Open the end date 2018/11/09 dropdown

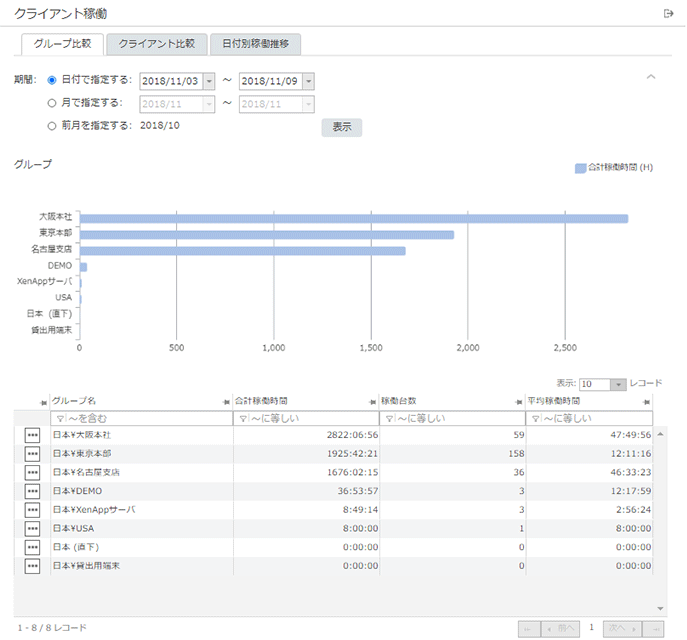pos(308,81)
